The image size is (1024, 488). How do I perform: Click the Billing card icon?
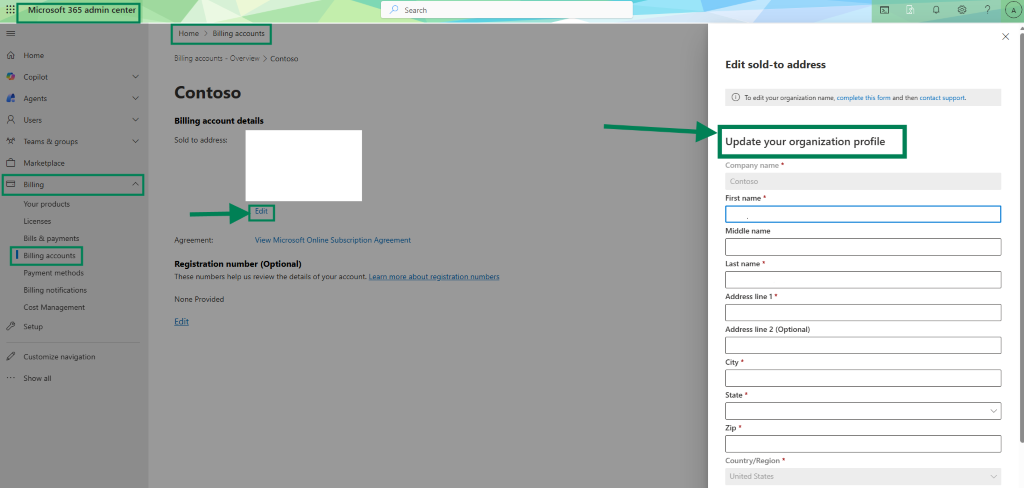(x=10, y=185)
